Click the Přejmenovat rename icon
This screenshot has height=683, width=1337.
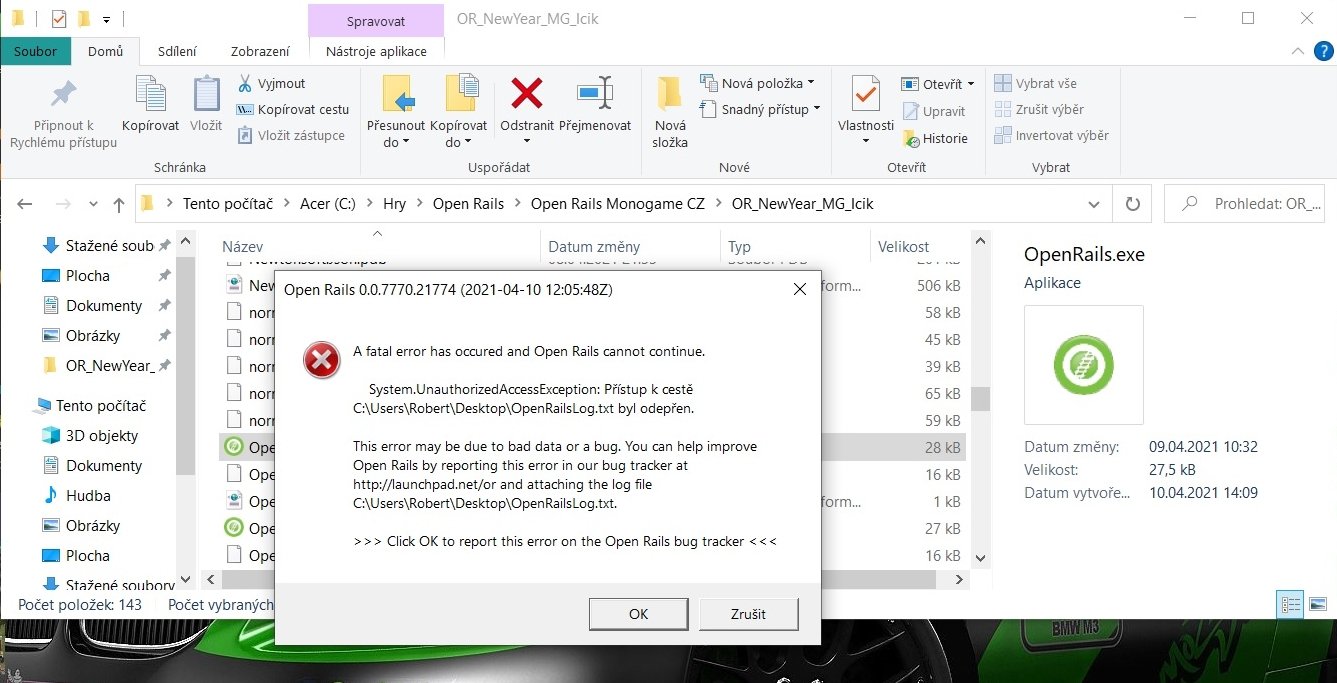pyautogui.click(x=595, y=93)
